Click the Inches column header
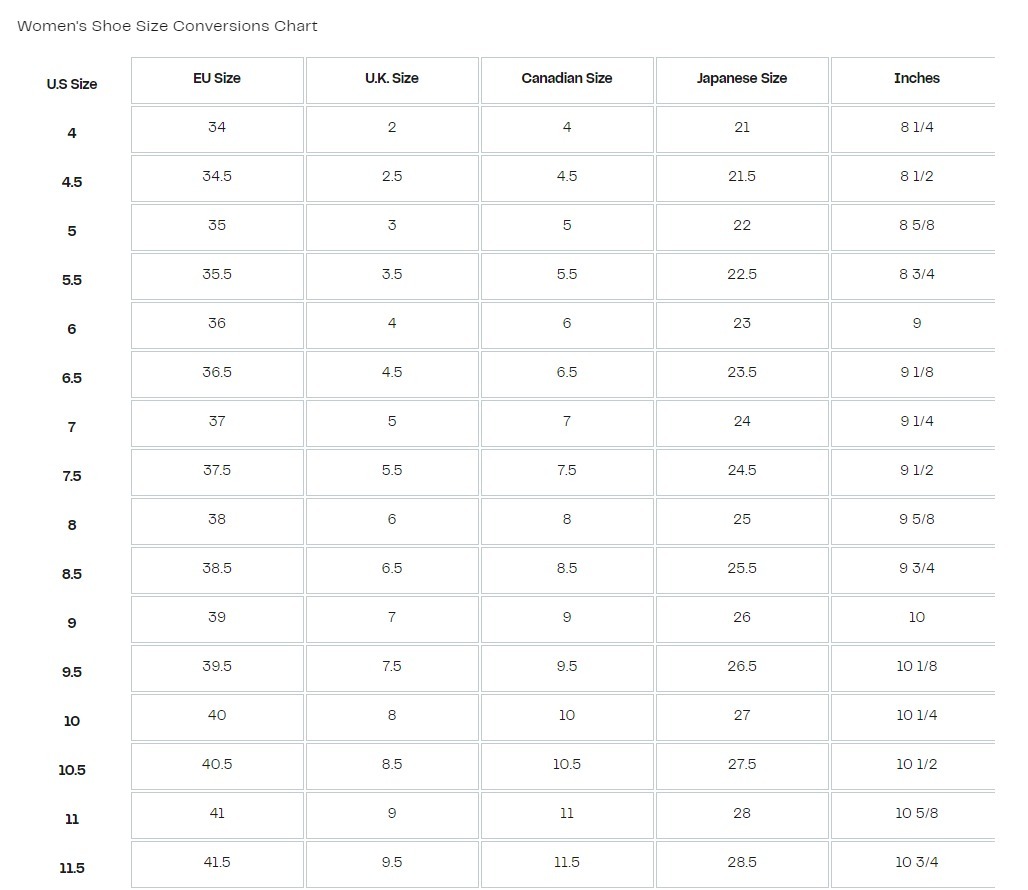The height and width of the screenshot is (890, 1028). (x=917, y=78)
